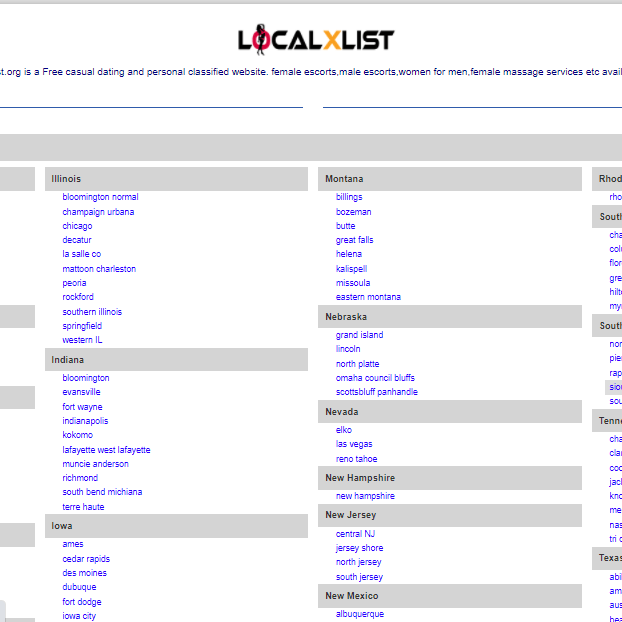Select the helena link
The image size is (622, 622).
point(349,254)
